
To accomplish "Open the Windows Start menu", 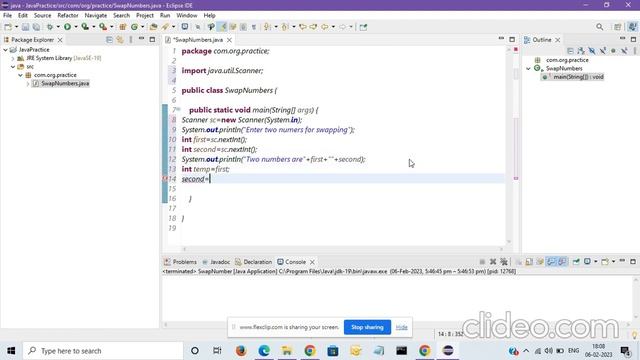I will [11, 351].
